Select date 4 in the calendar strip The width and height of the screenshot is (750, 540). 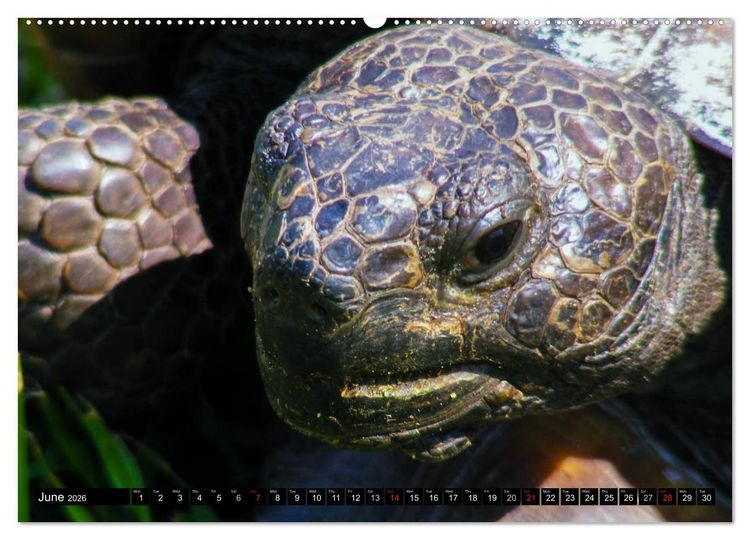[199, 496]
